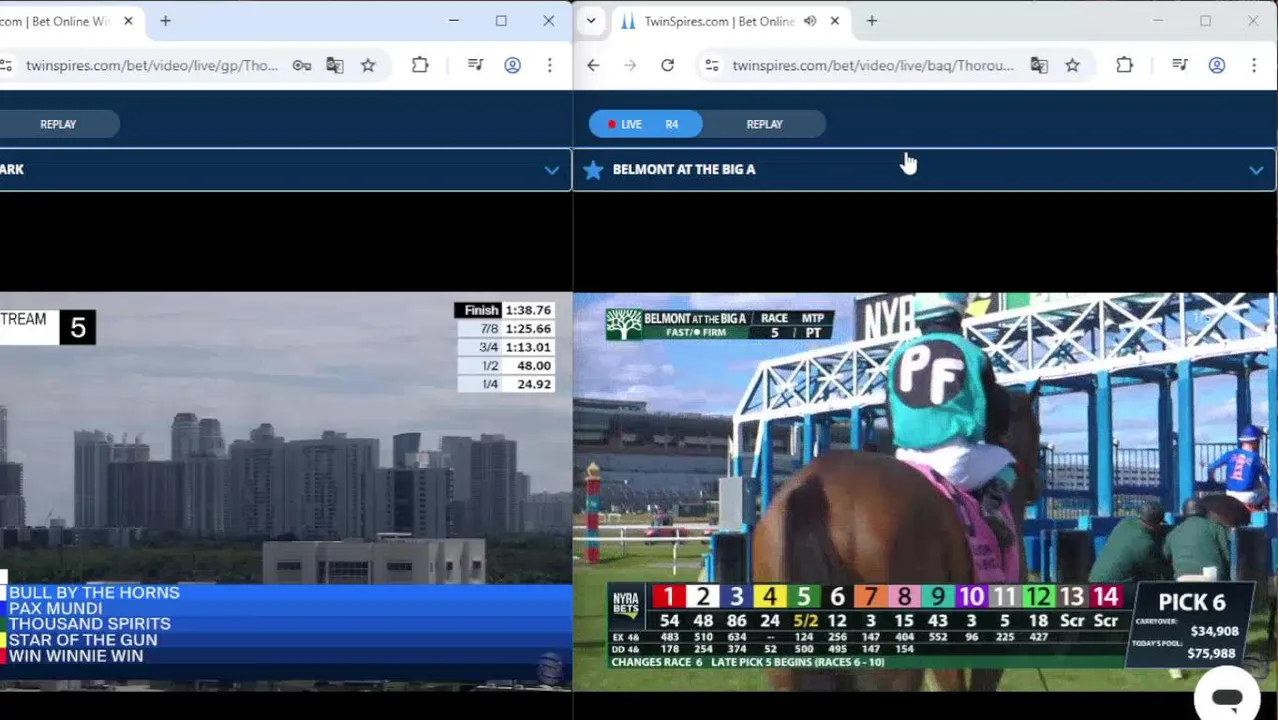This screenshot has height=720, width=1278.
Task: Bookmark page with star in left window
Action: click(368, 66)
